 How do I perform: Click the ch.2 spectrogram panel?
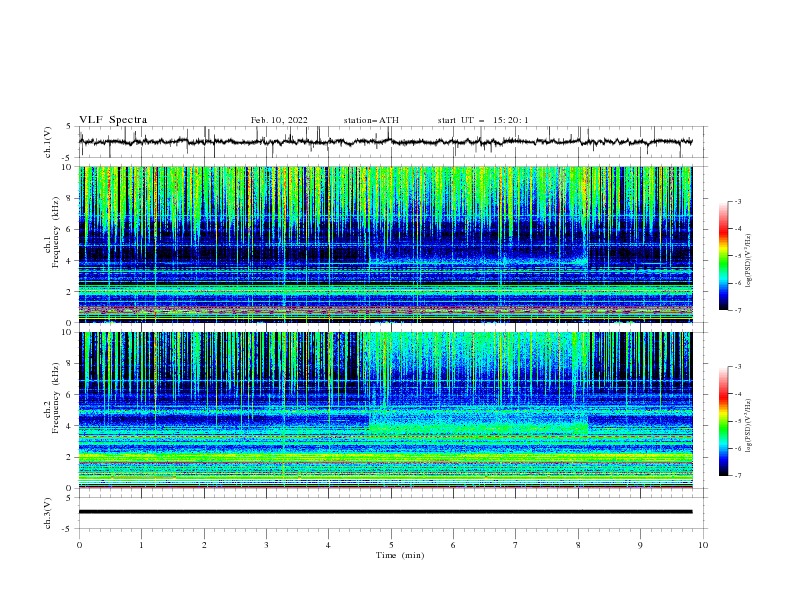(385, 410)
